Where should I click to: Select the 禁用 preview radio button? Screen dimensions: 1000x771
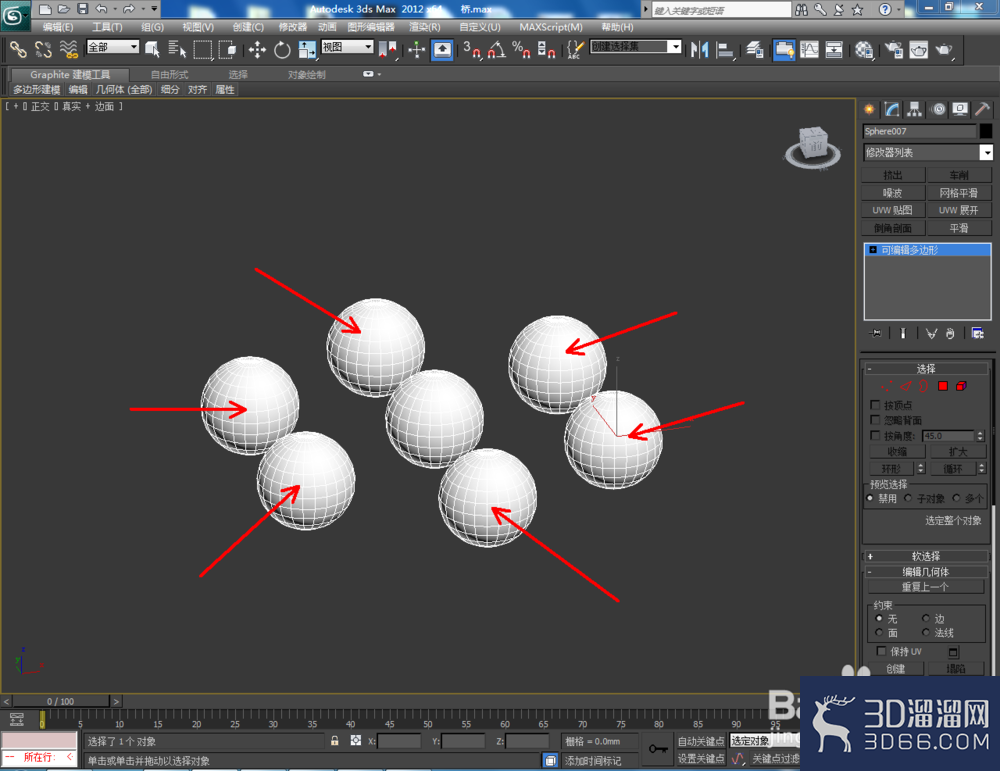pyautogui.click(x=870, y=498)
